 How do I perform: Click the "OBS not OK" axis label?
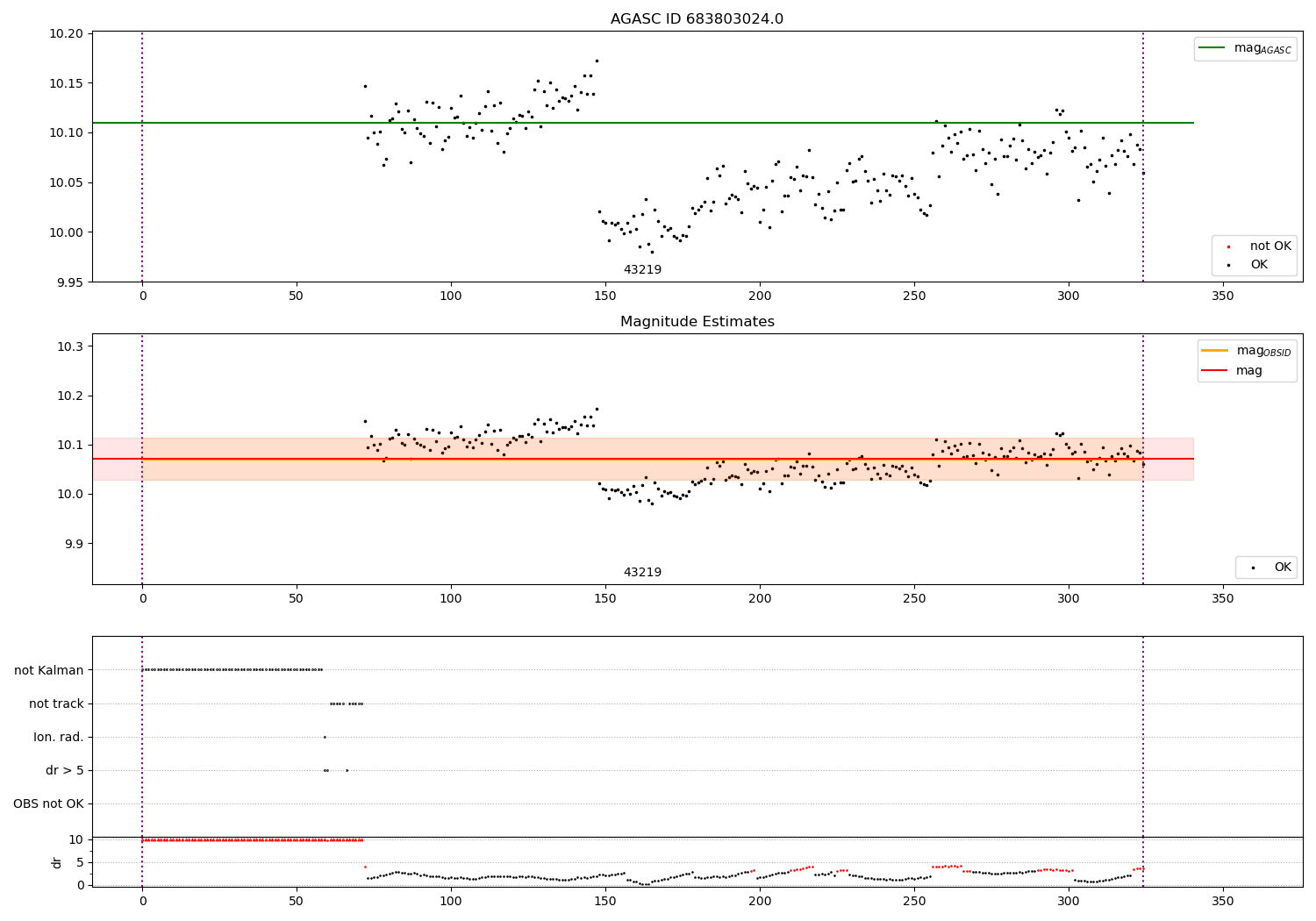point(48,803)
